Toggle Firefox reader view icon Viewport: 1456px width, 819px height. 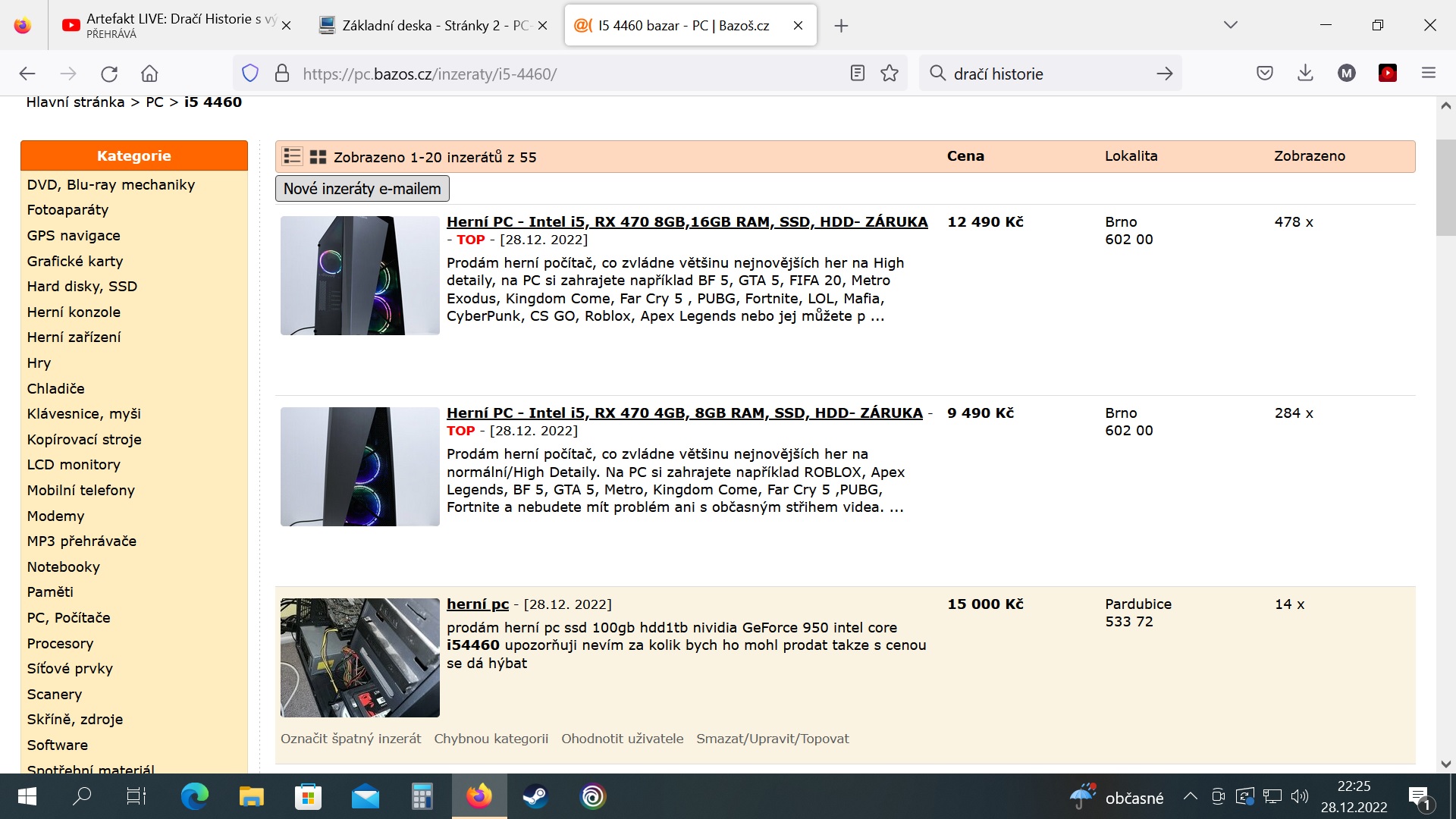pyautogui.click(x=857, y=74)
